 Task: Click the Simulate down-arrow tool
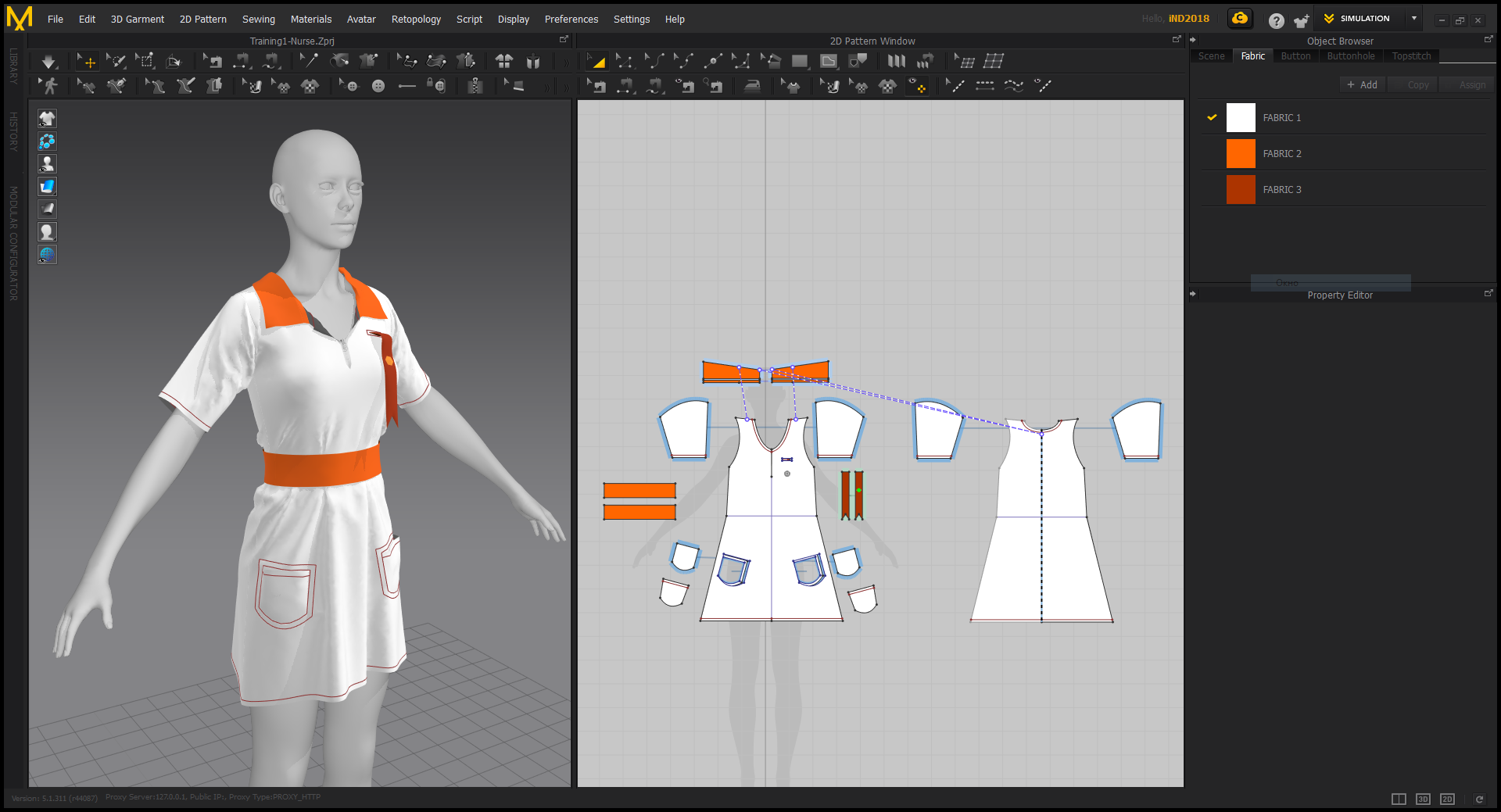click(48, 61)
